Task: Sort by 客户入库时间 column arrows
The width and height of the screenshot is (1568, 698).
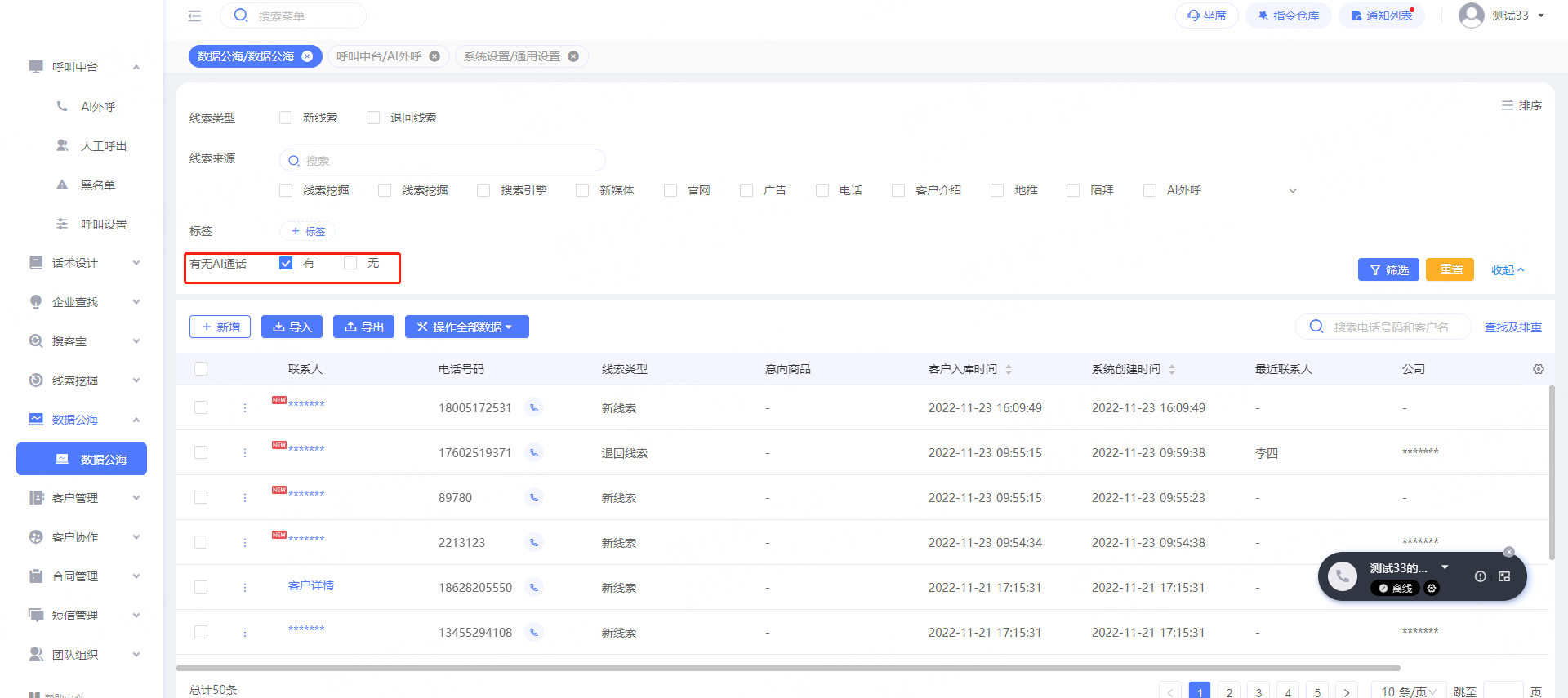Action: [1009, 369]
